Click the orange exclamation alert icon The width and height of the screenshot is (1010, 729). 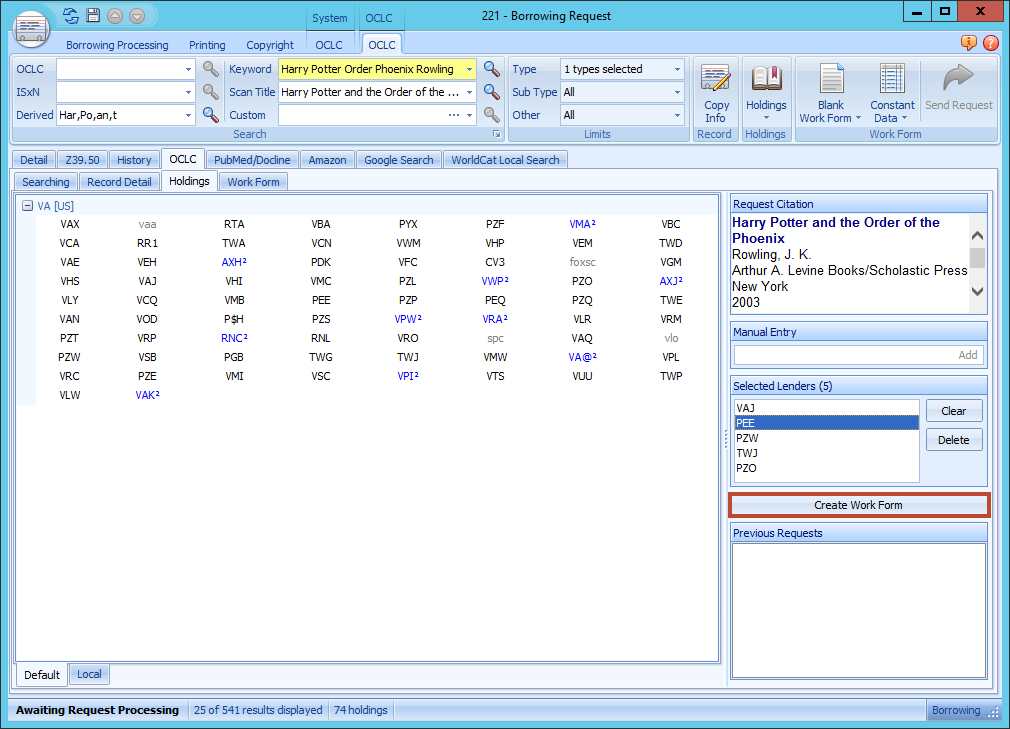[x=968, y=44]
